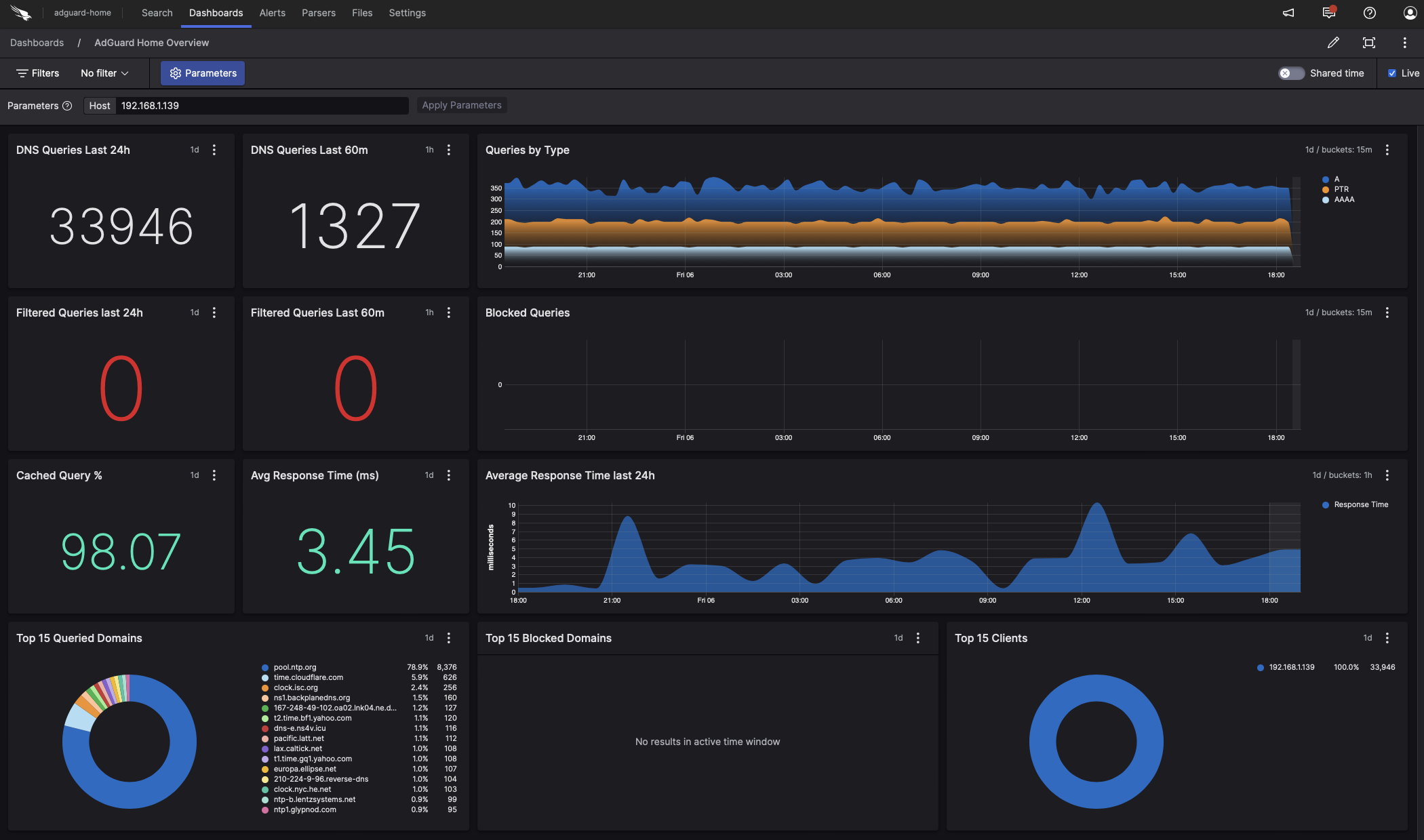
Task: Open DNS Queries Last 24h widget menu
Action: 214,150
